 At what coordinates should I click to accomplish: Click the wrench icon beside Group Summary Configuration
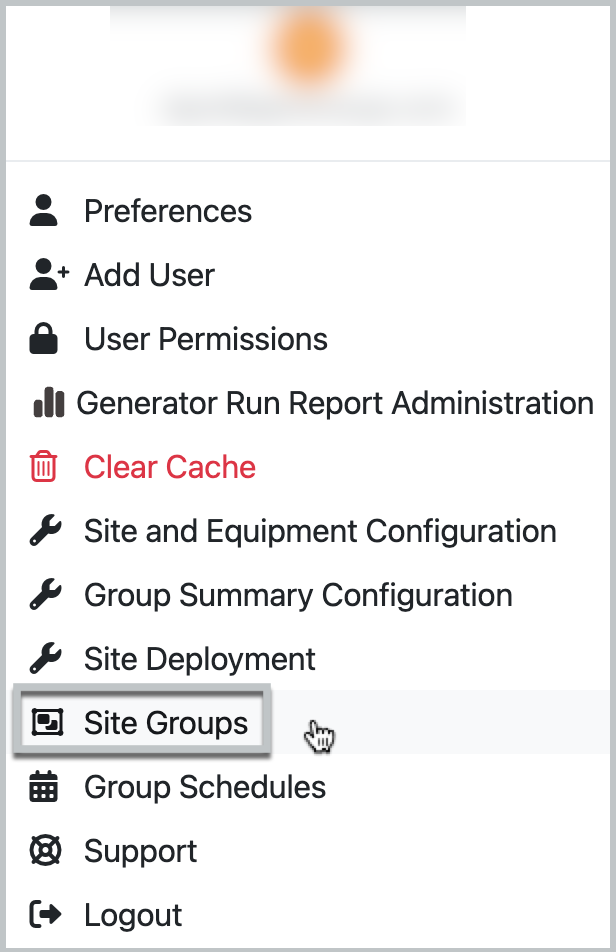45,595
